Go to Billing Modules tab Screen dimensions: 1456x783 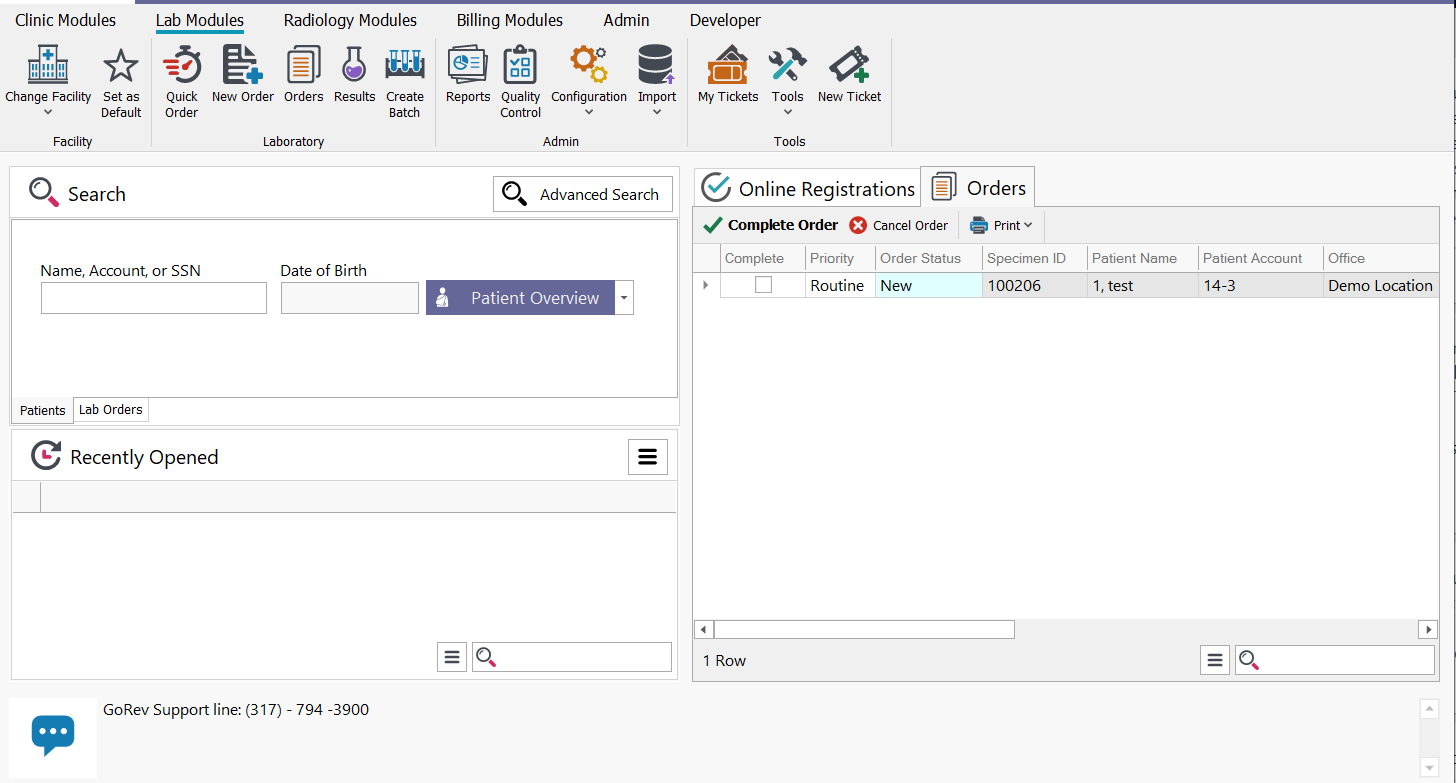pyautogui.click(x=510, y=20)
